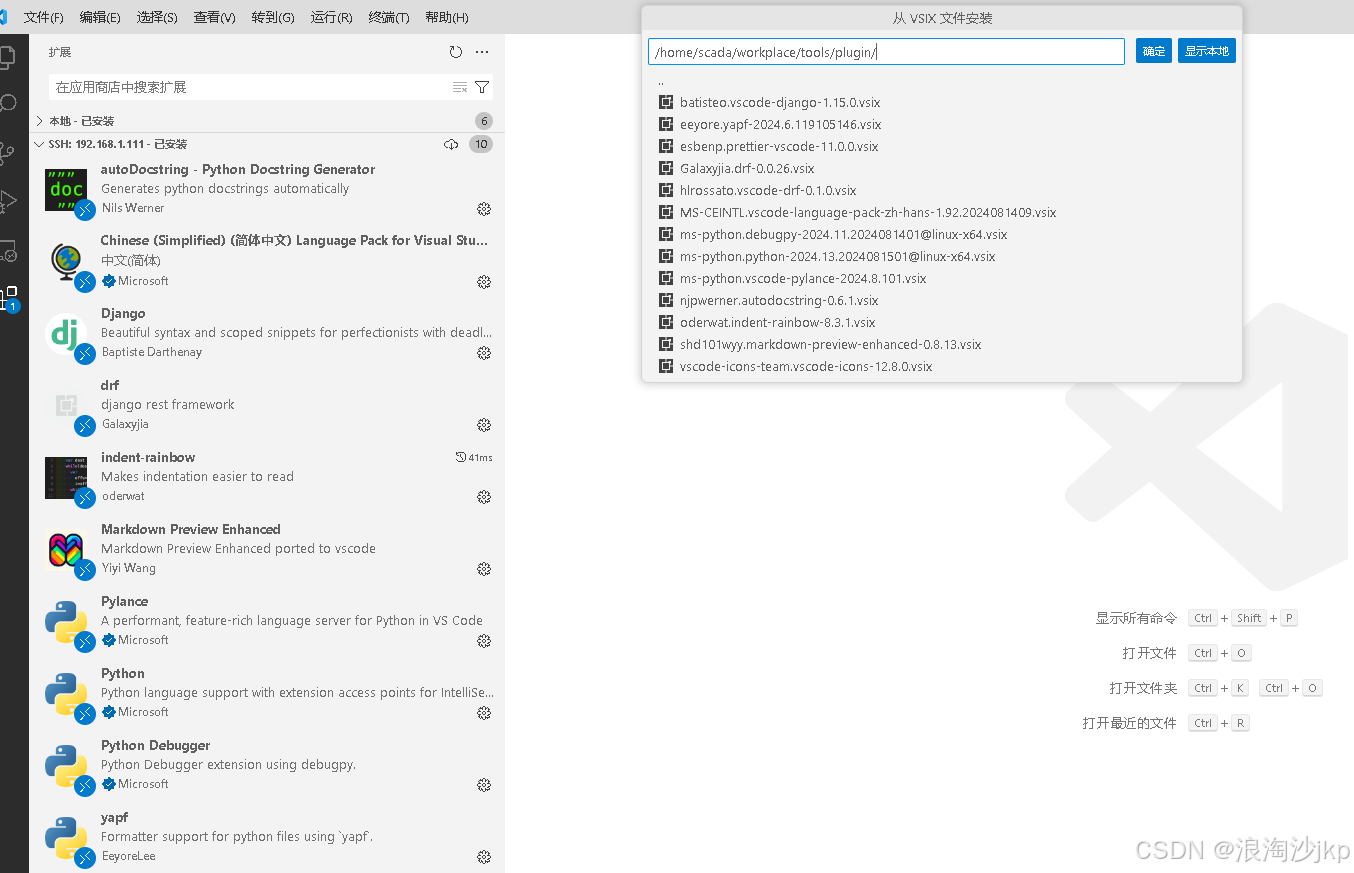Viewport: 1354px width, 873px height.
Task: Clear extension search results icon
Action: click(x=460, y=87)
